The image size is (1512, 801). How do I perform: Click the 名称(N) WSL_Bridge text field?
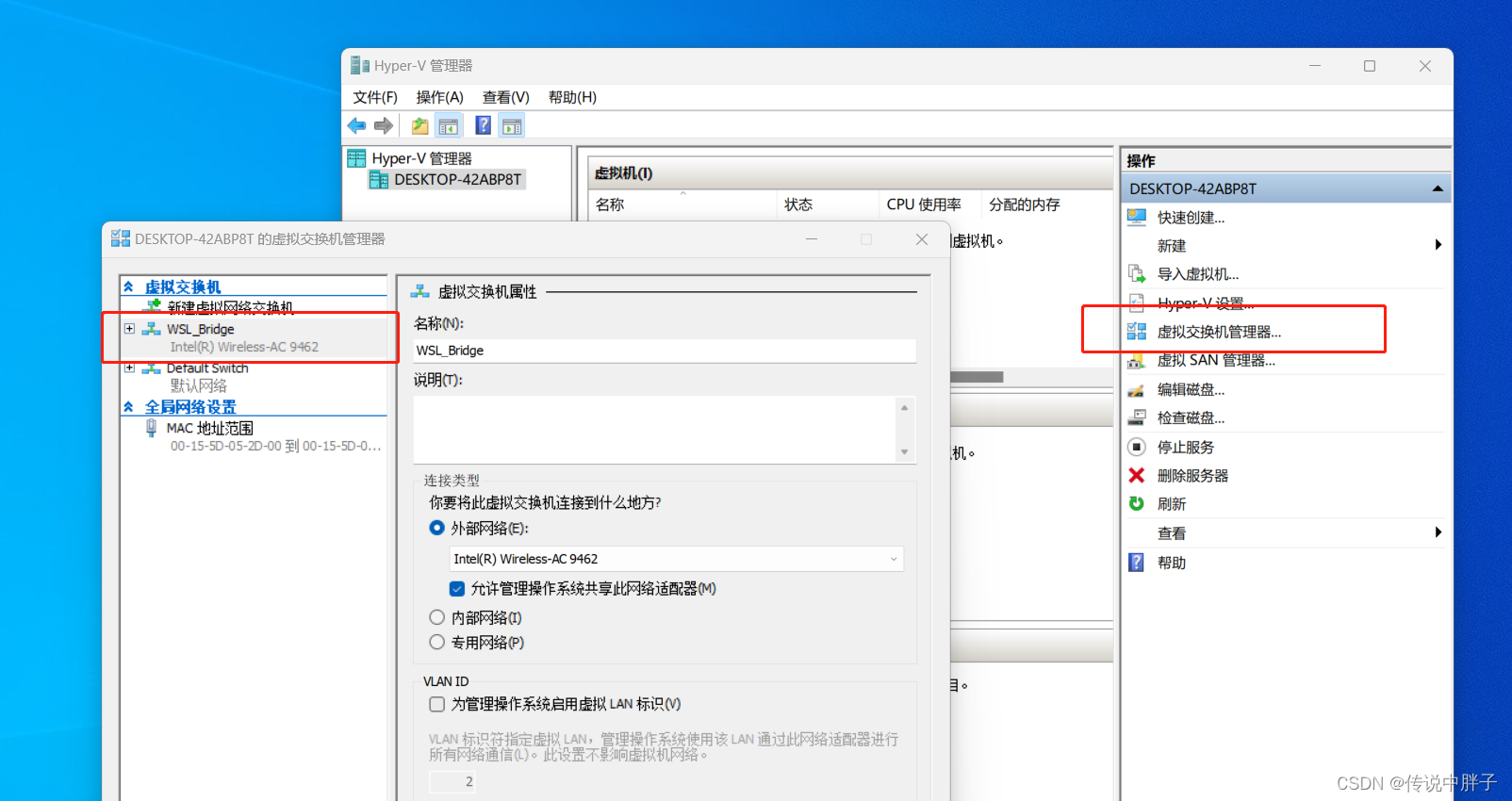point(665,351)
